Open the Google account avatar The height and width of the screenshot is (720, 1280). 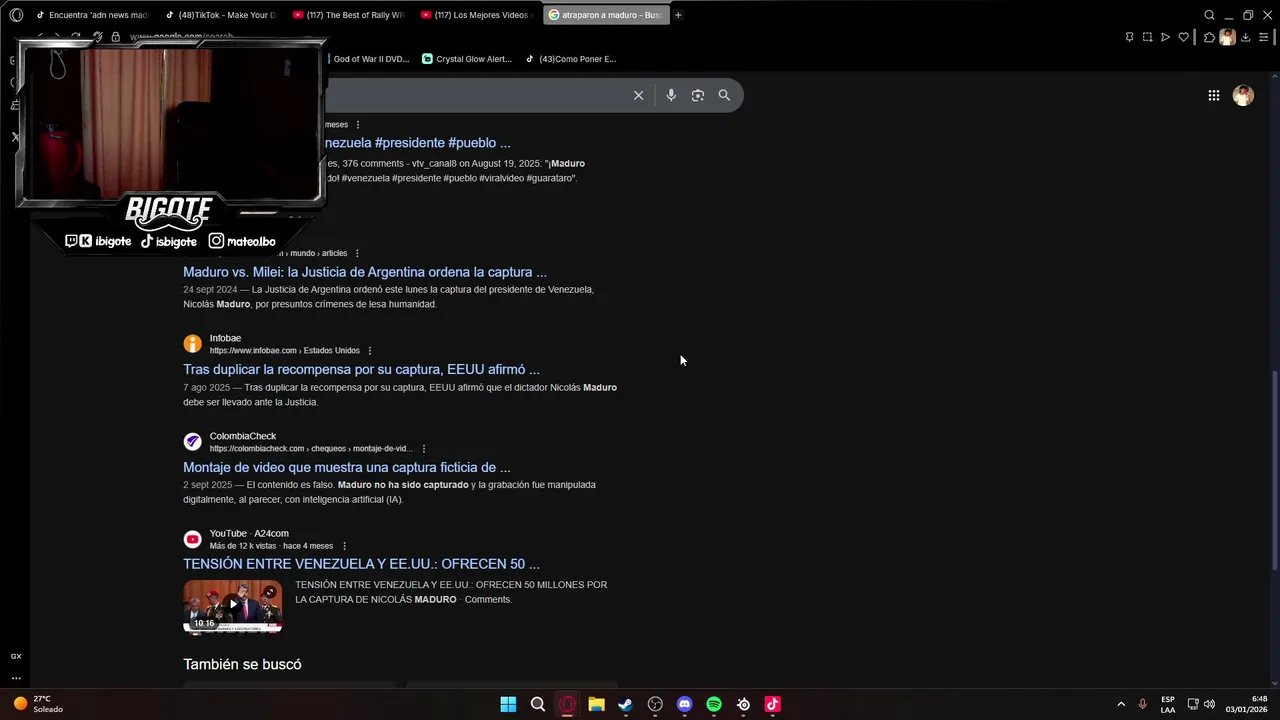tap(1243, 95)
